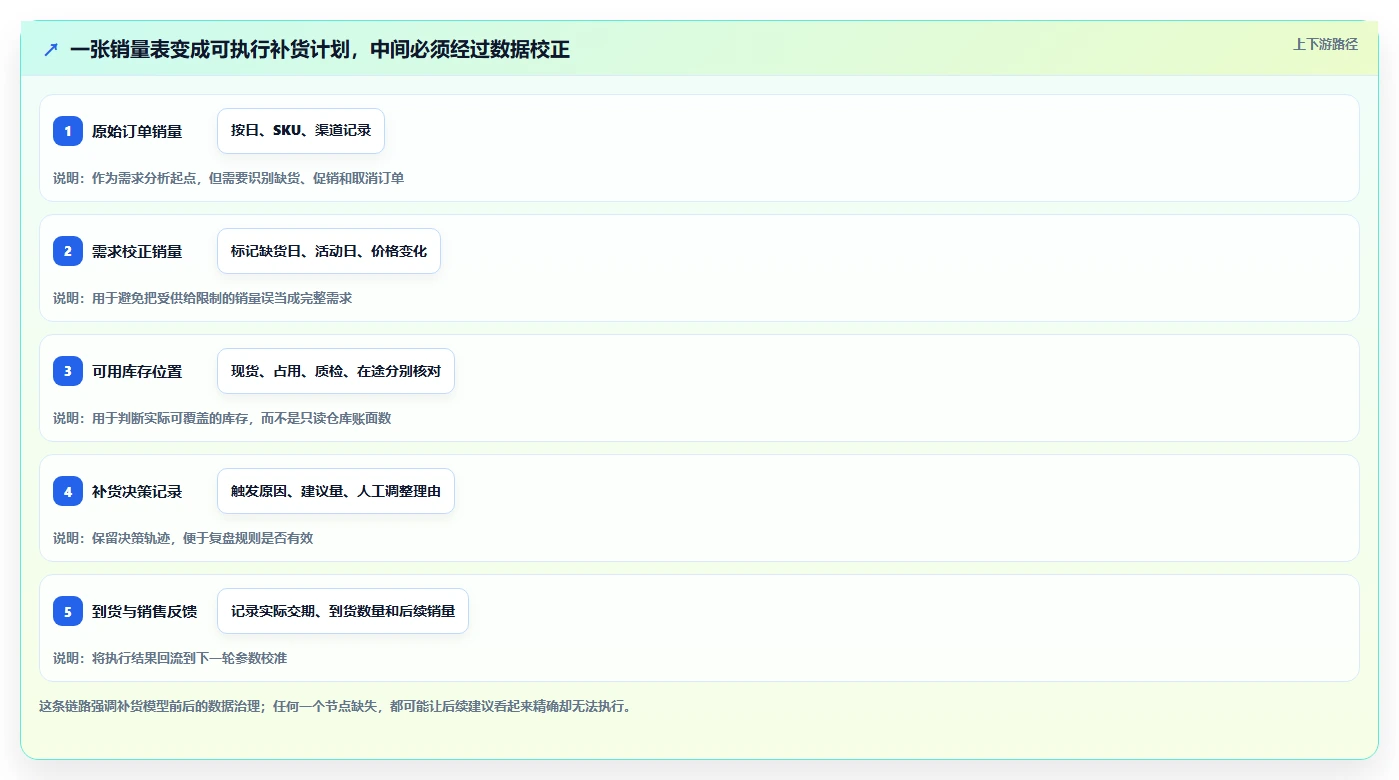Click the number 2 step badge
The width and height of the screenshot is (1399, 780).
[68, 251]
